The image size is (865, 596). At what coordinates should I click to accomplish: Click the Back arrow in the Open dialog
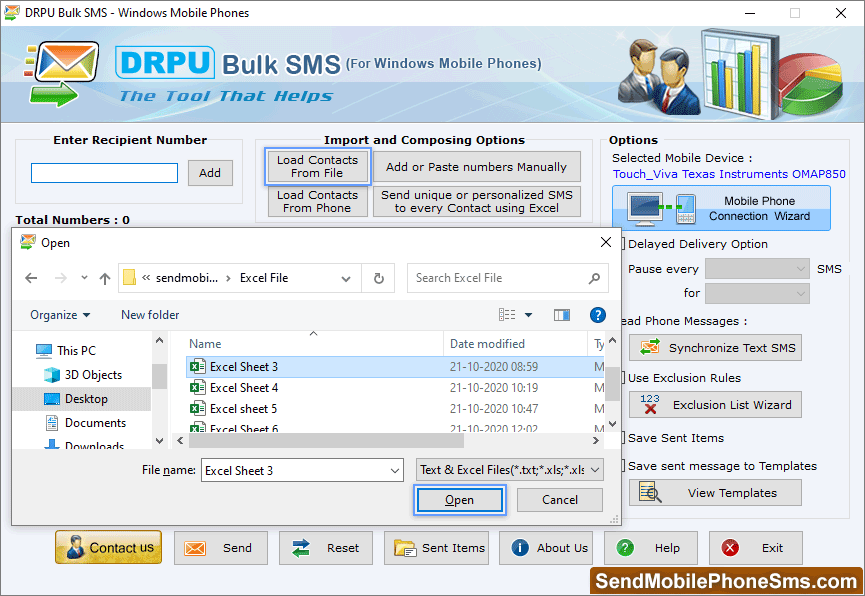31,278
